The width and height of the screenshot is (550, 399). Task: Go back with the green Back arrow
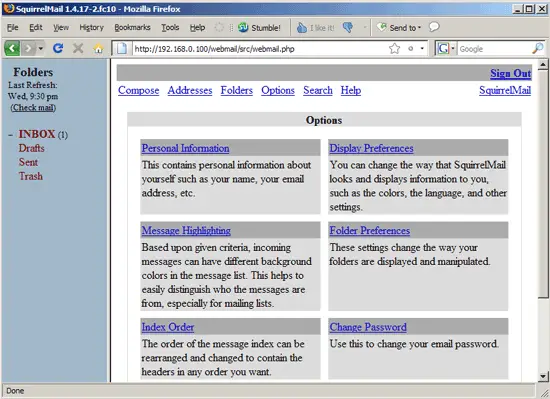(x=12, y=48)
